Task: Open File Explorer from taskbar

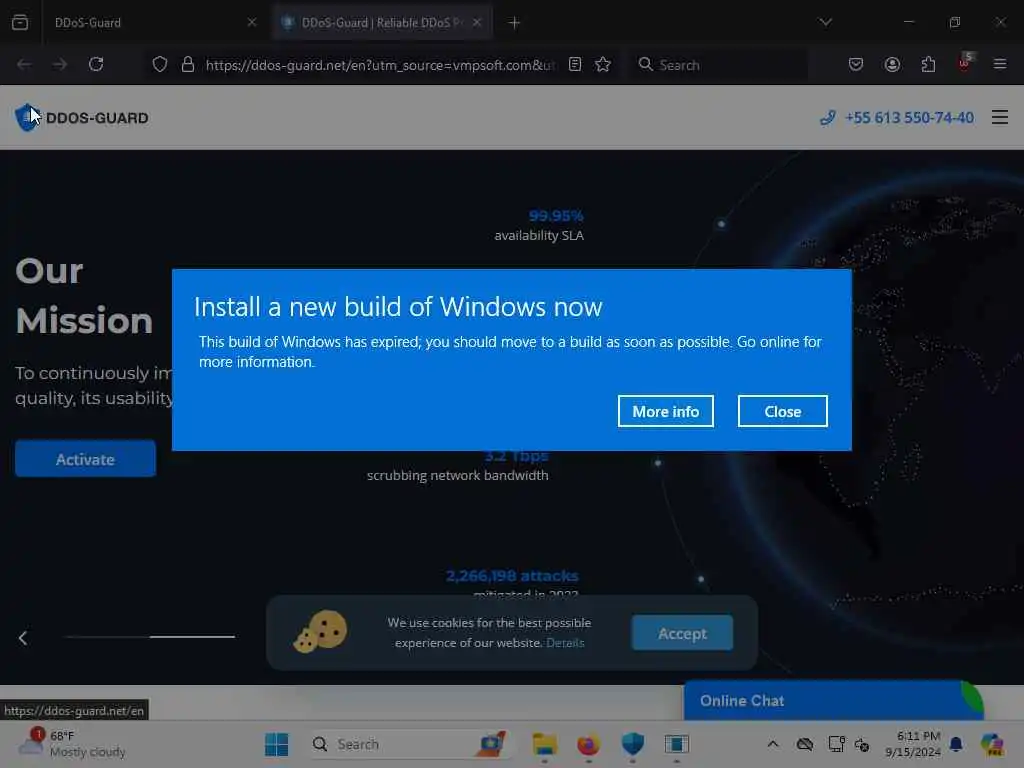Action: click(544, 744)
